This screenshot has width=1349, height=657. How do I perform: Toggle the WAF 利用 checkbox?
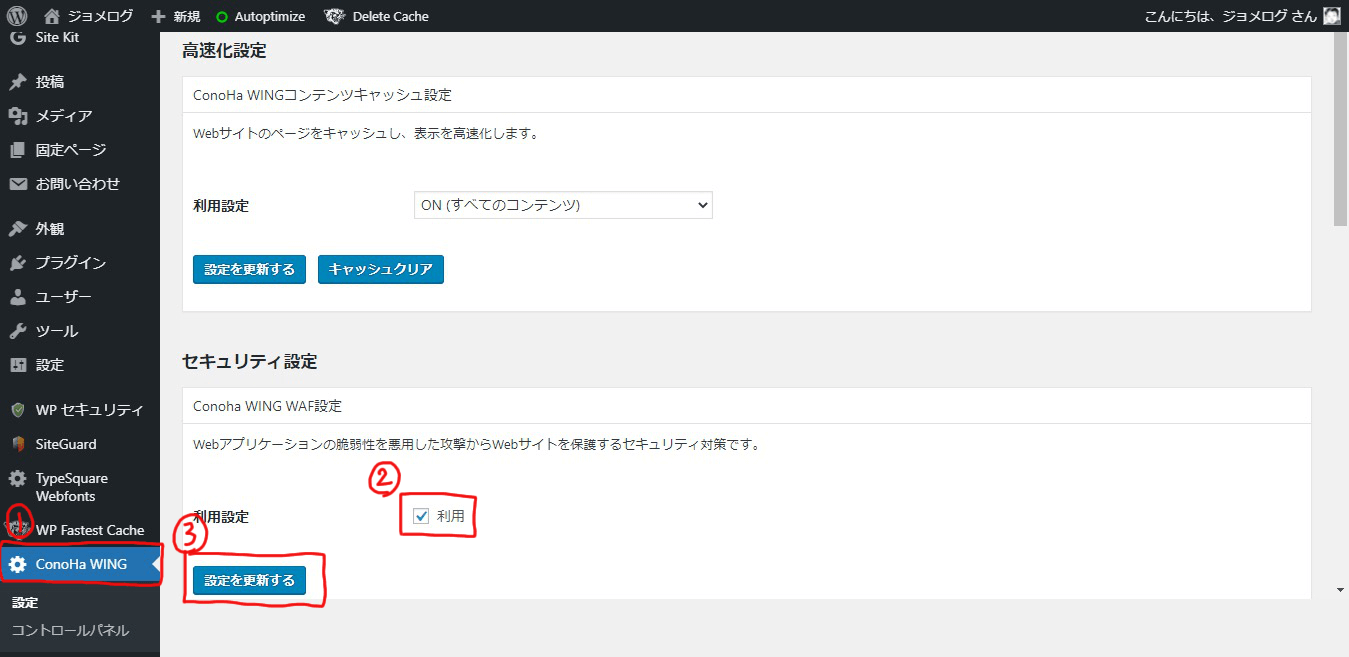point(421,517)
